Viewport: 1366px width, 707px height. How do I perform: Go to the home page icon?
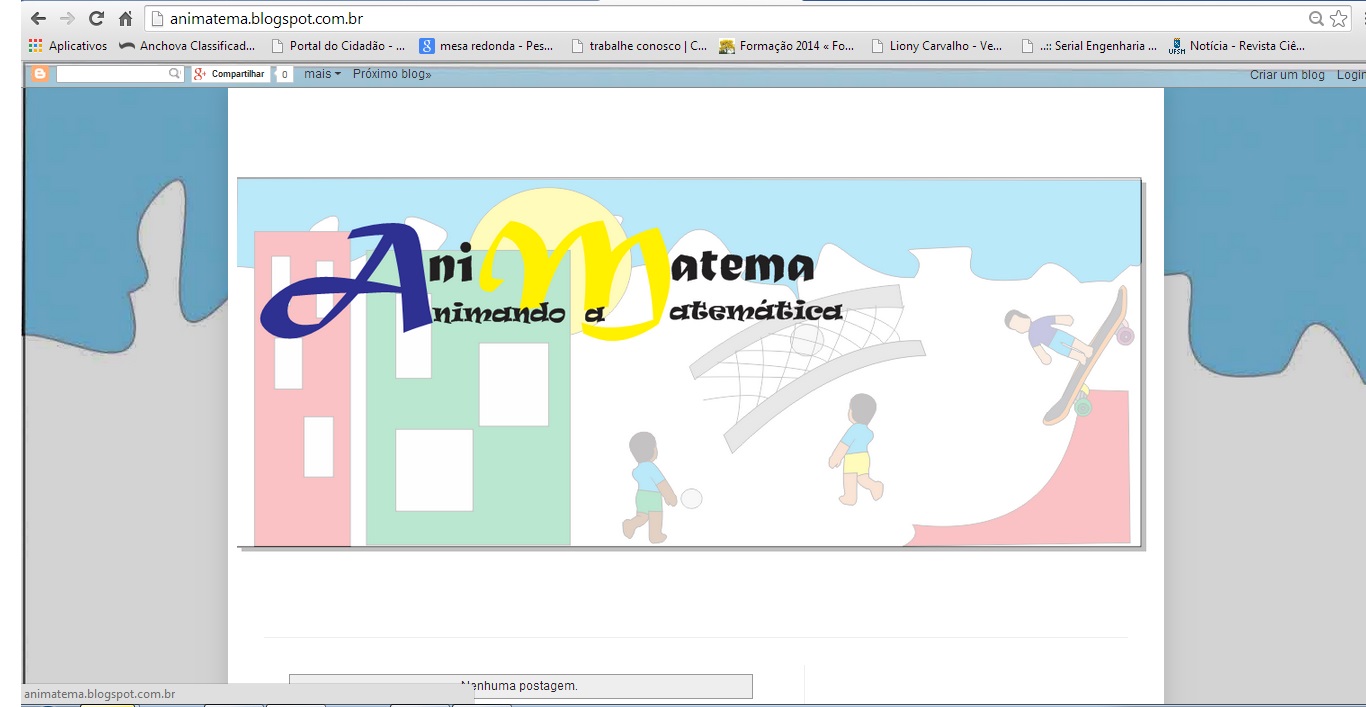point(126,19)
